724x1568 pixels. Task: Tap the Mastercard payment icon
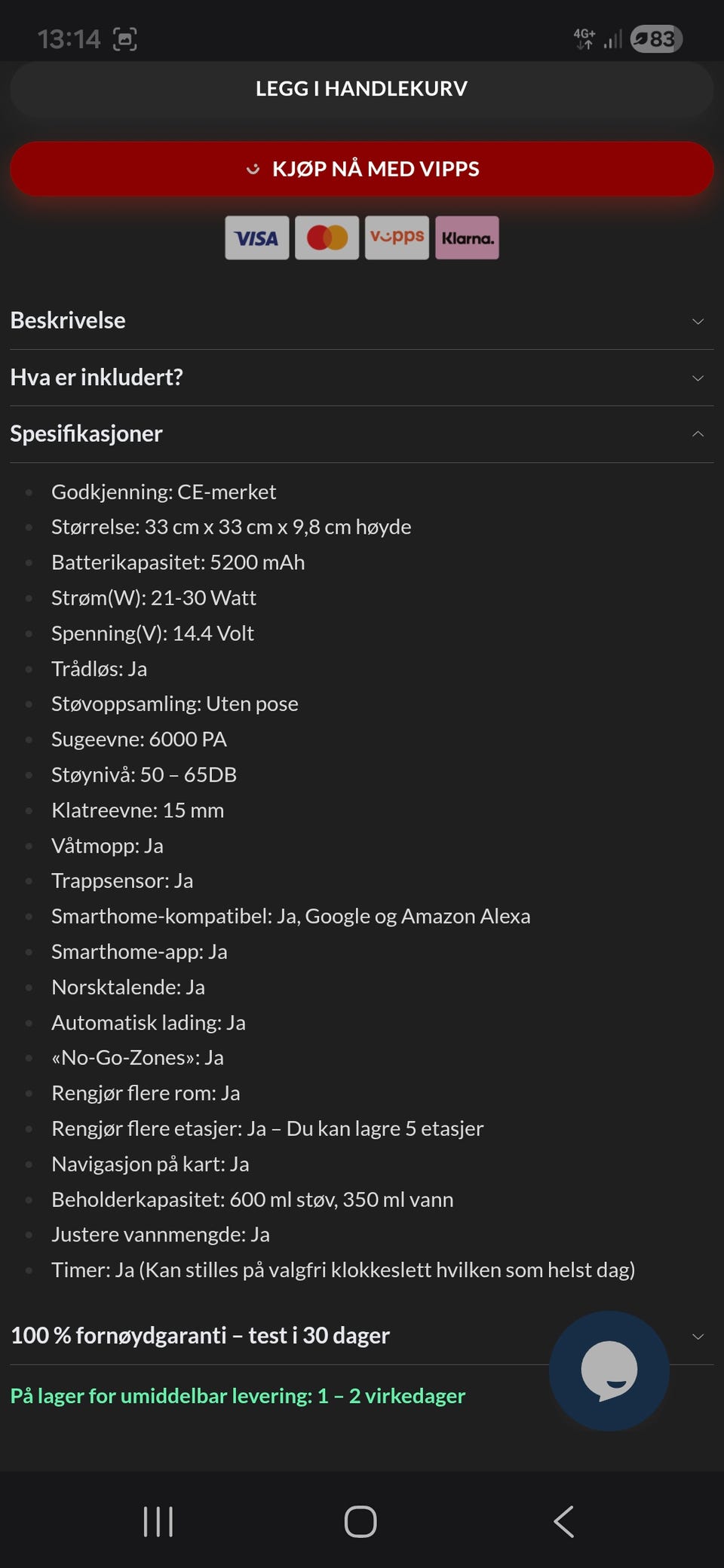pos(327,238)
